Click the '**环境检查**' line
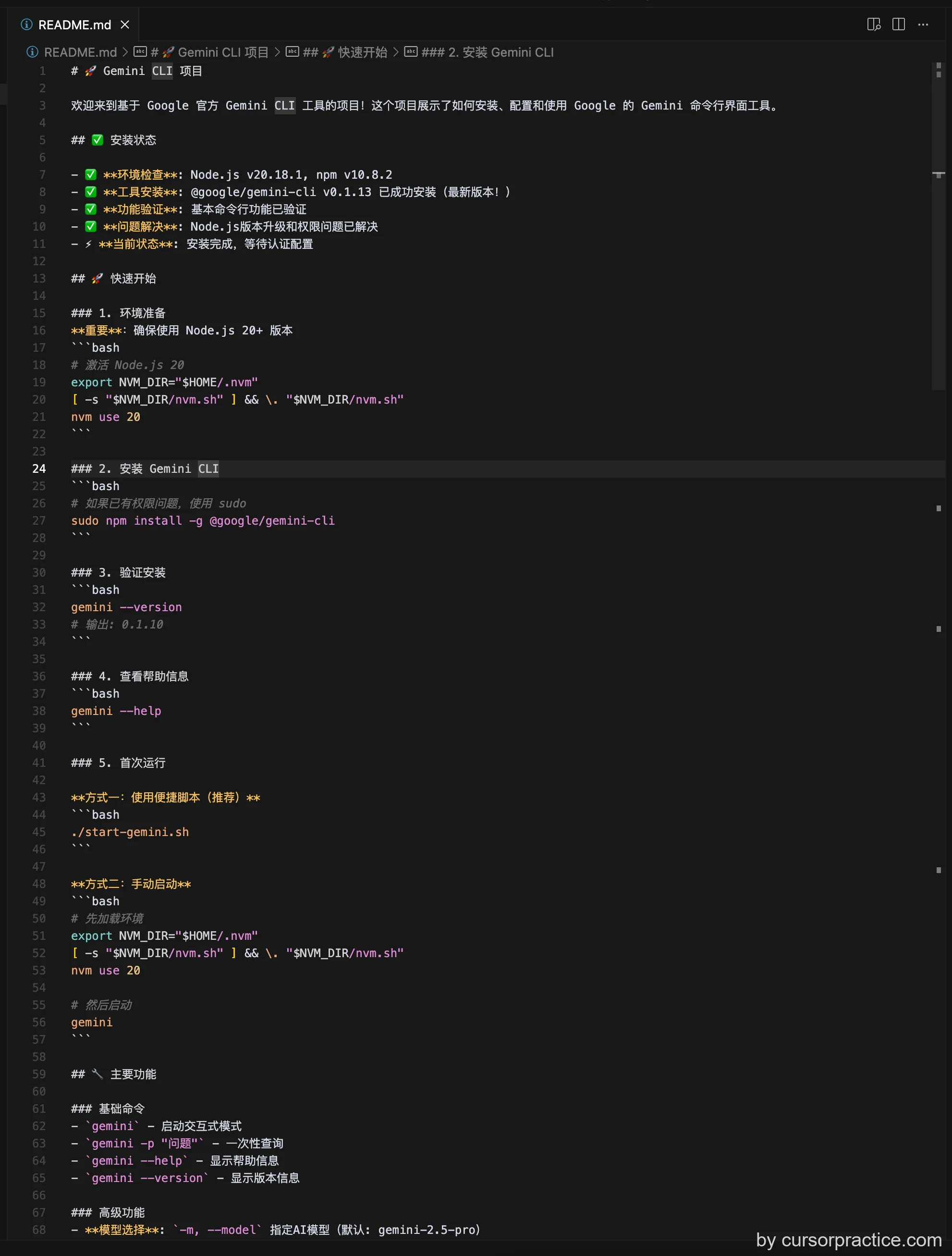 (232, 175)
